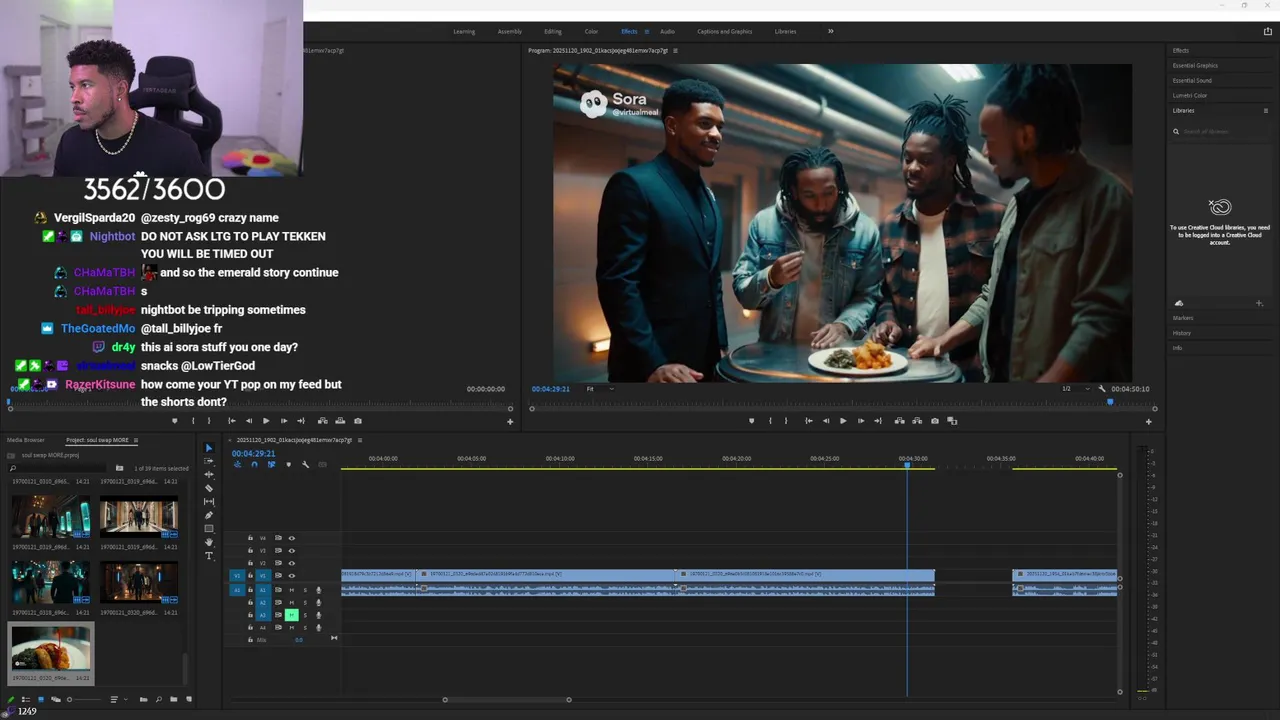
Task: Mark Out point in Program Monitor
Action: (786, 421)
